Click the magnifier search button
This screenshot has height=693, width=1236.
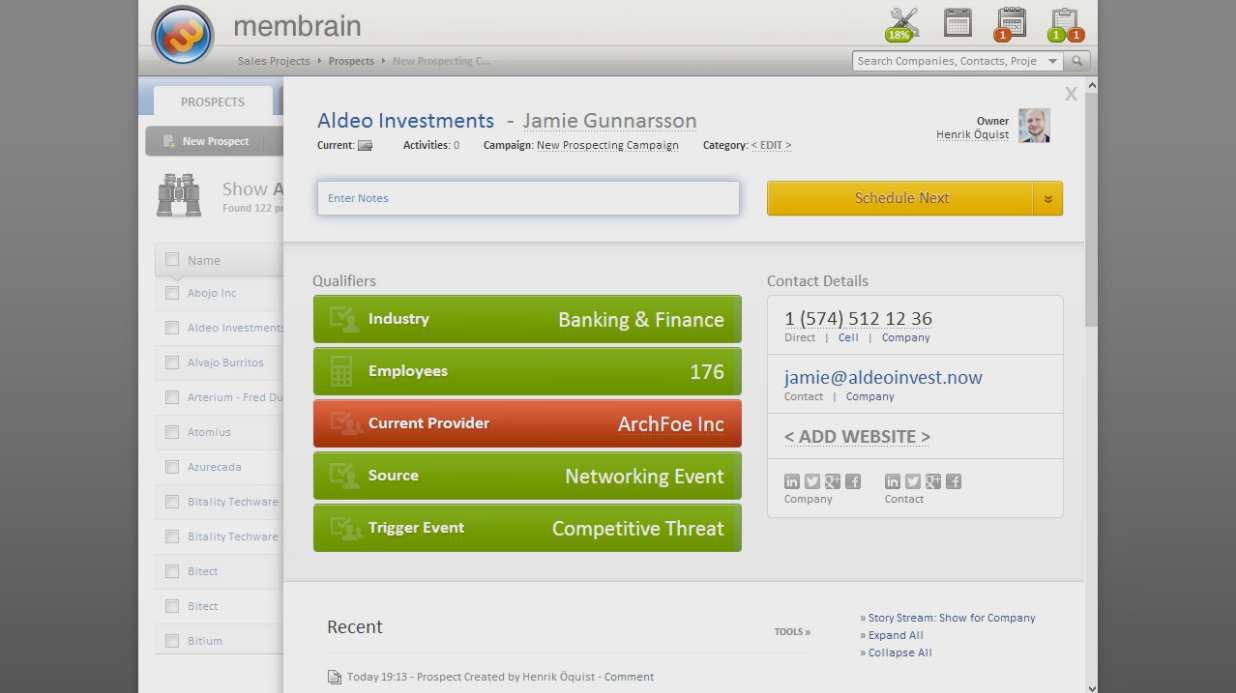tap(1077, 61)
